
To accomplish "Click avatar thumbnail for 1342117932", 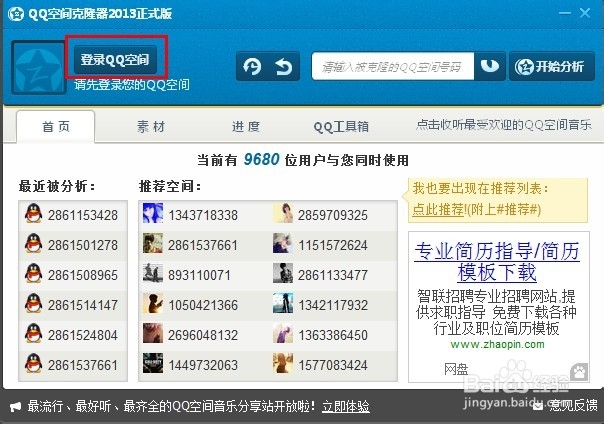I will 283,303.
